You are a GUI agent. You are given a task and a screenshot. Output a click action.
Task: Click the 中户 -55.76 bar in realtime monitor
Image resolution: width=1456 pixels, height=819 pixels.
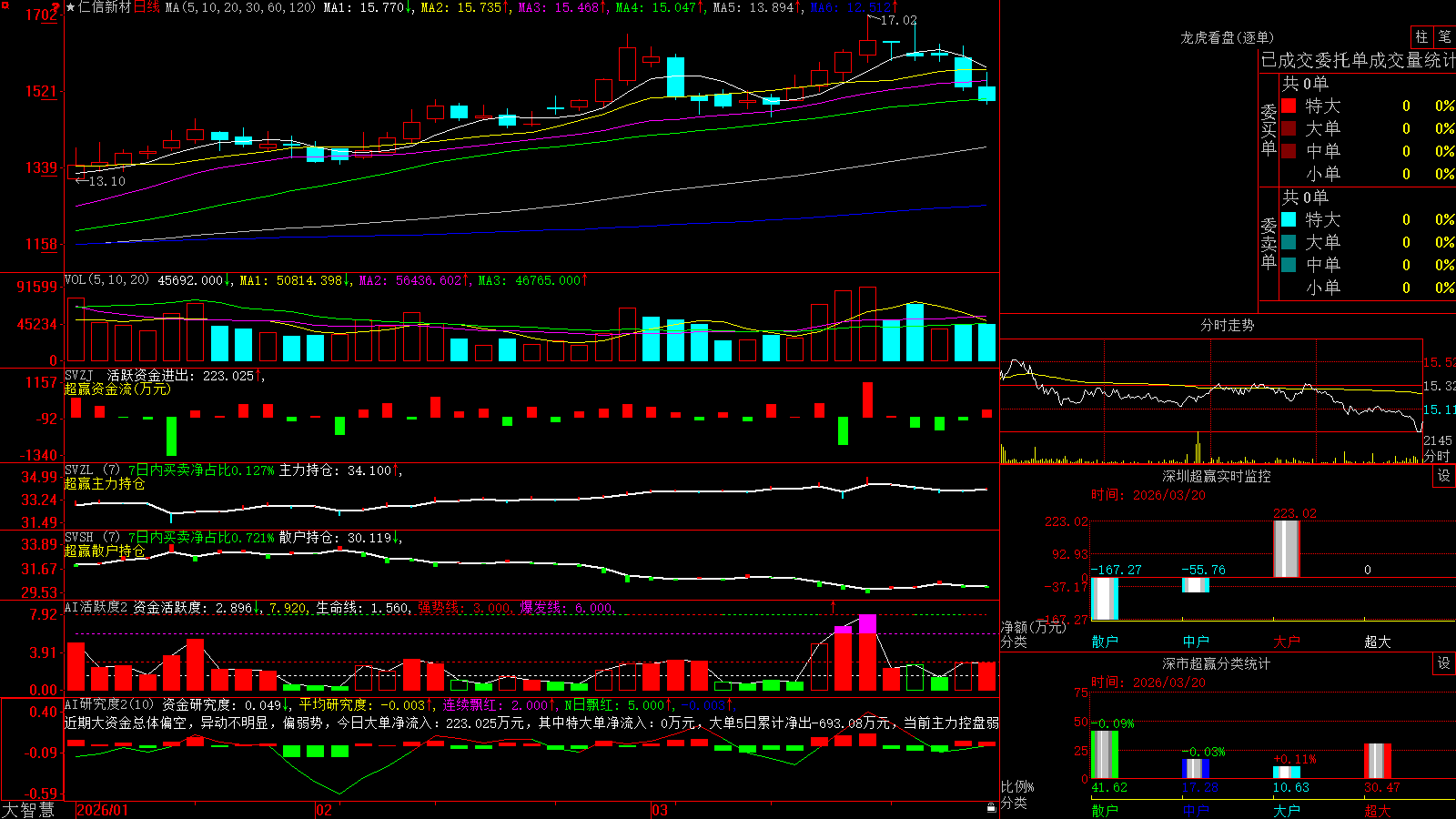1196,585
